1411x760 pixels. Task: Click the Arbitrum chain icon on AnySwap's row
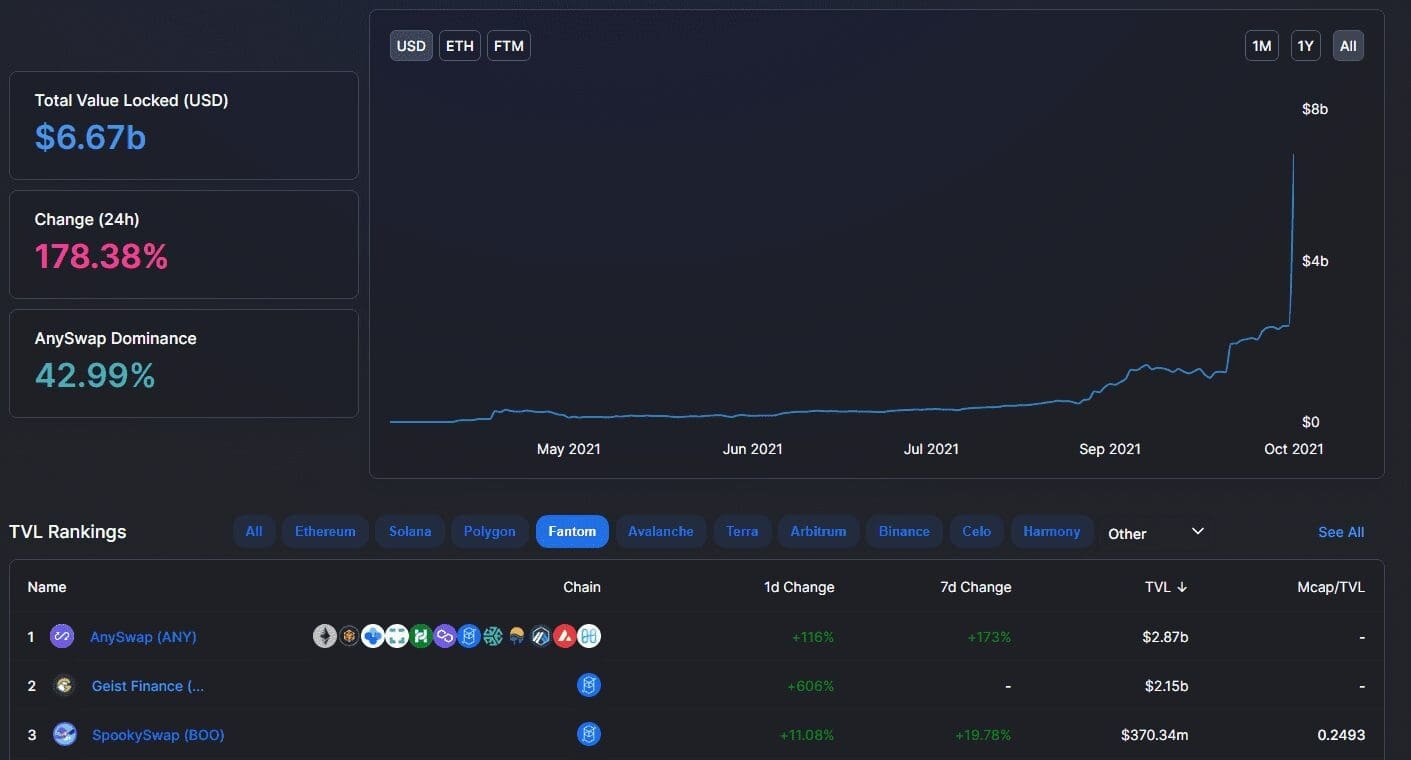pyautogui.click(x=541, y=636)
